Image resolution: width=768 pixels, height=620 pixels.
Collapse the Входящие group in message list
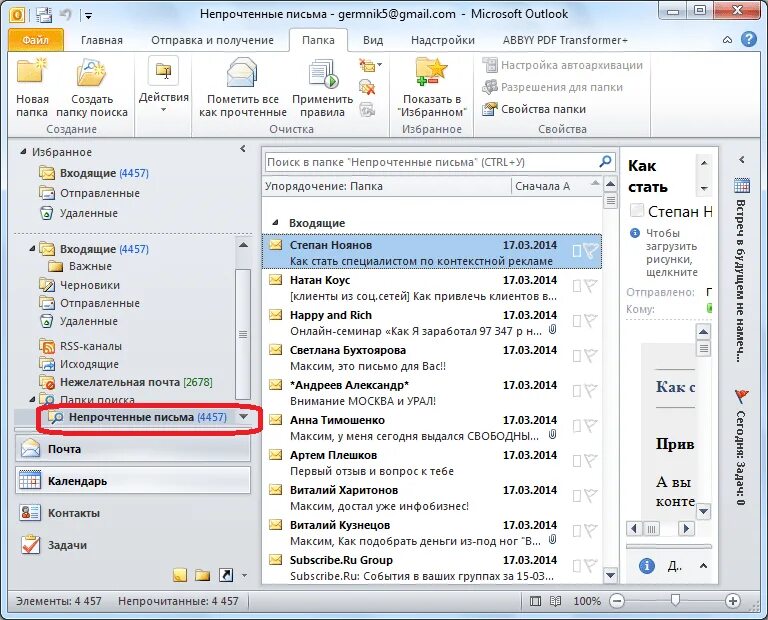coord(276,223)
